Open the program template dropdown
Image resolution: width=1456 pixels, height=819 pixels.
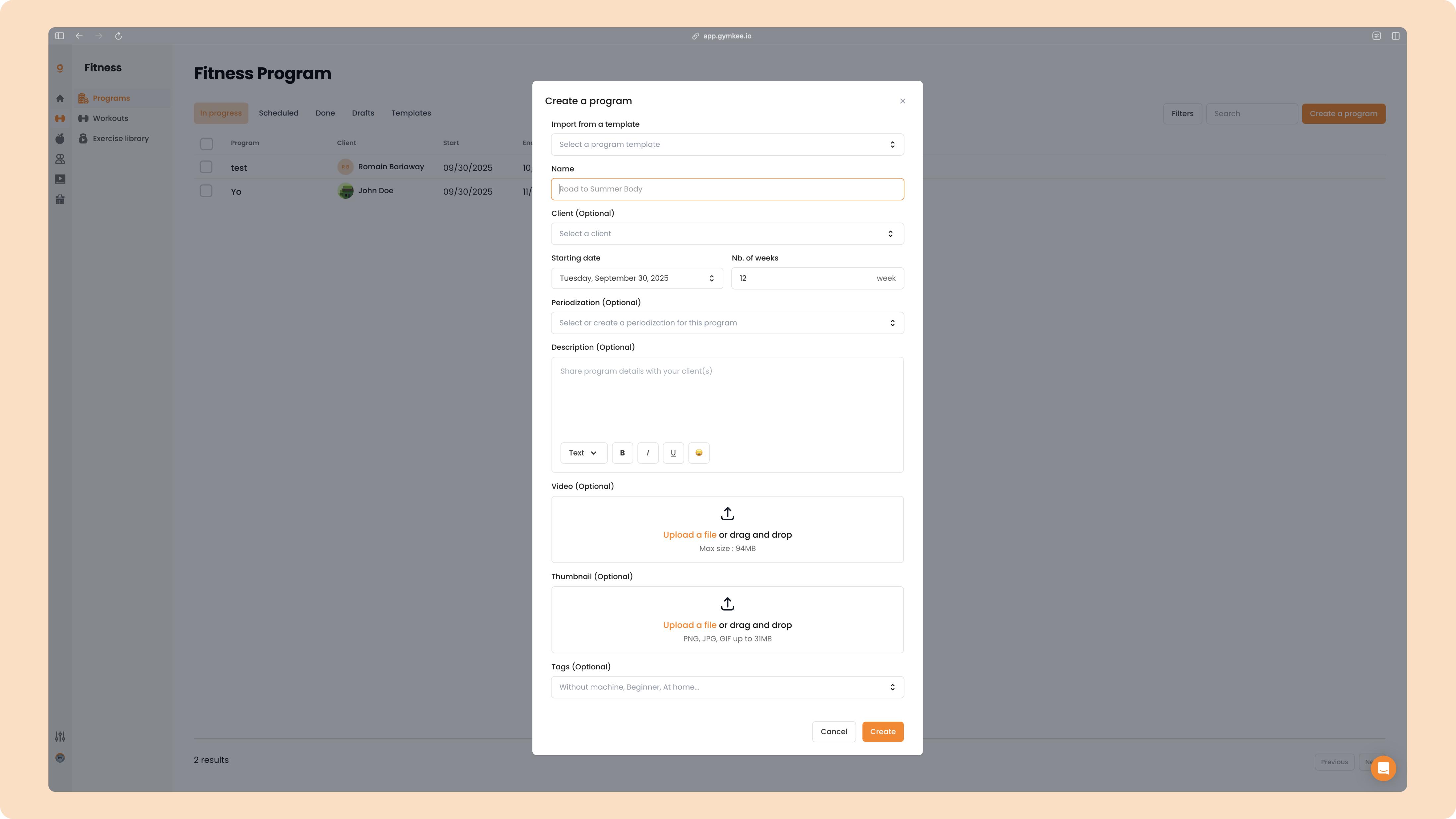click(x=727, y=144)
